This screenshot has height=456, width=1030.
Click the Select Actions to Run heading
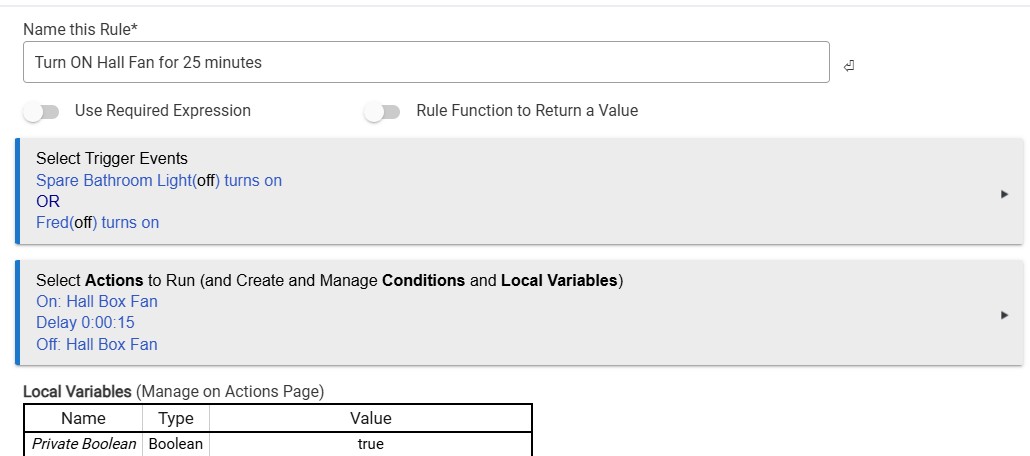click(330, 281)
